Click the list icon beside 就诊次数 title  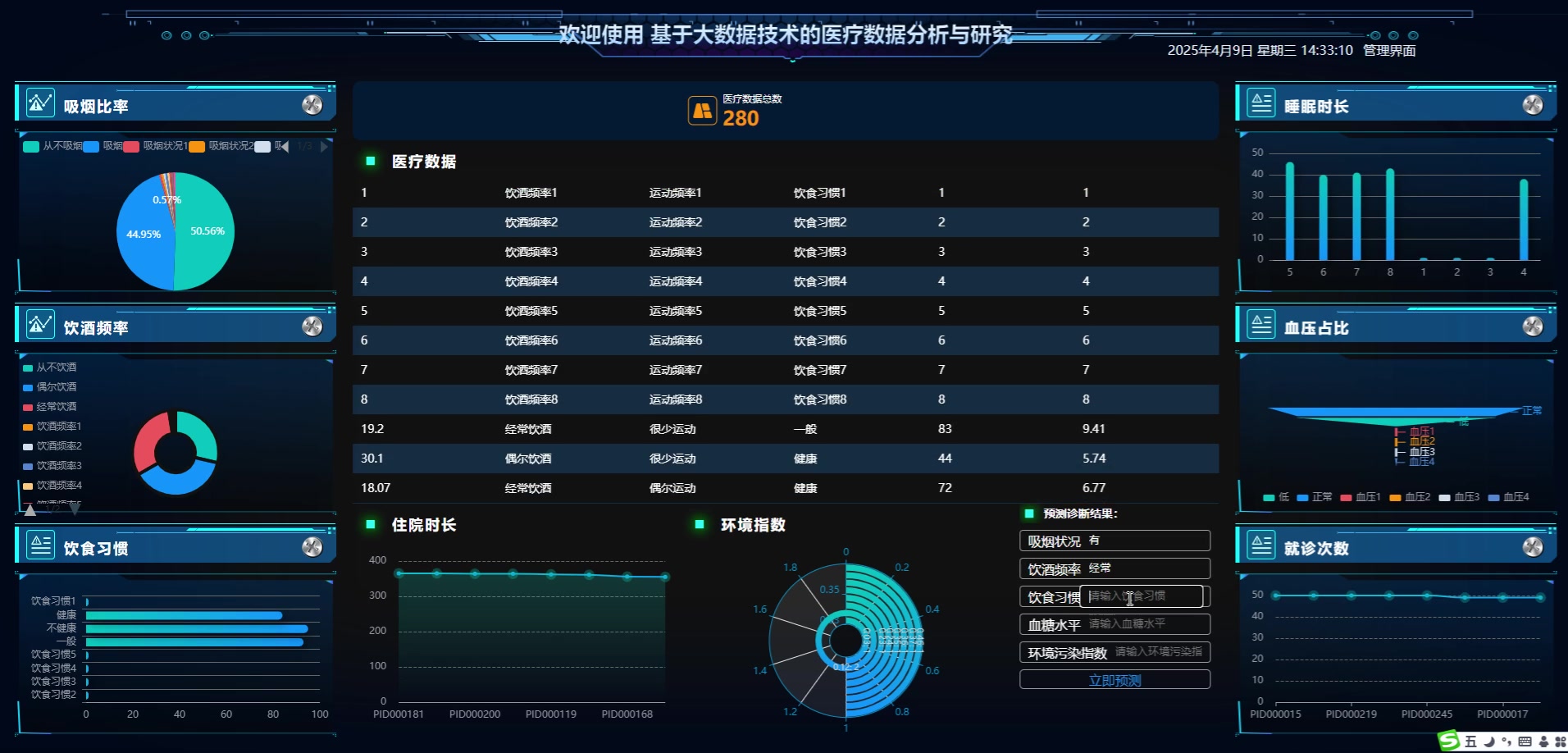click(x=1261, y=545)
